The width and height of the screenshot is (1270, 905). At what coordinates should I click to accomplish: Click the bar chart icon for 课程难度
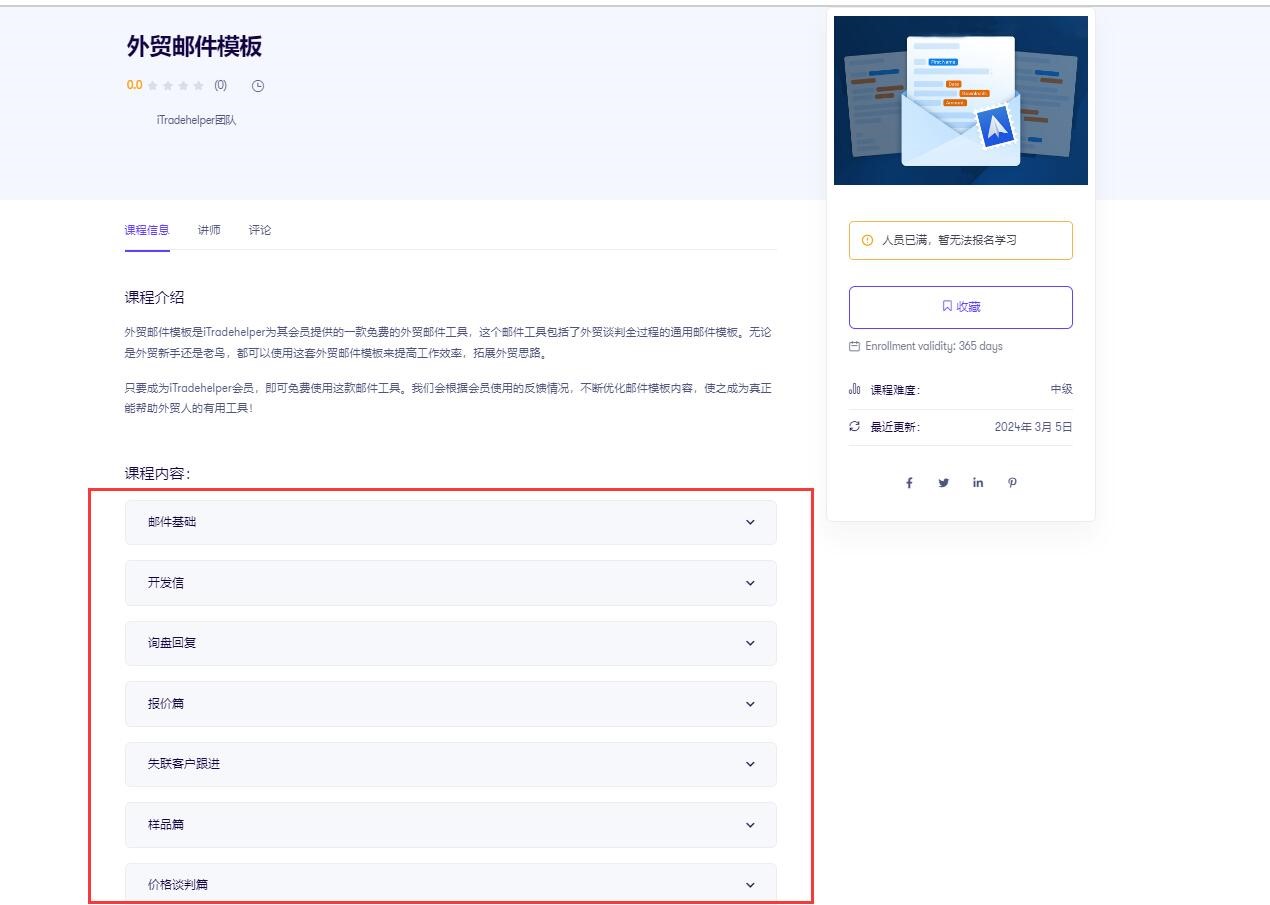coord(854,389)
